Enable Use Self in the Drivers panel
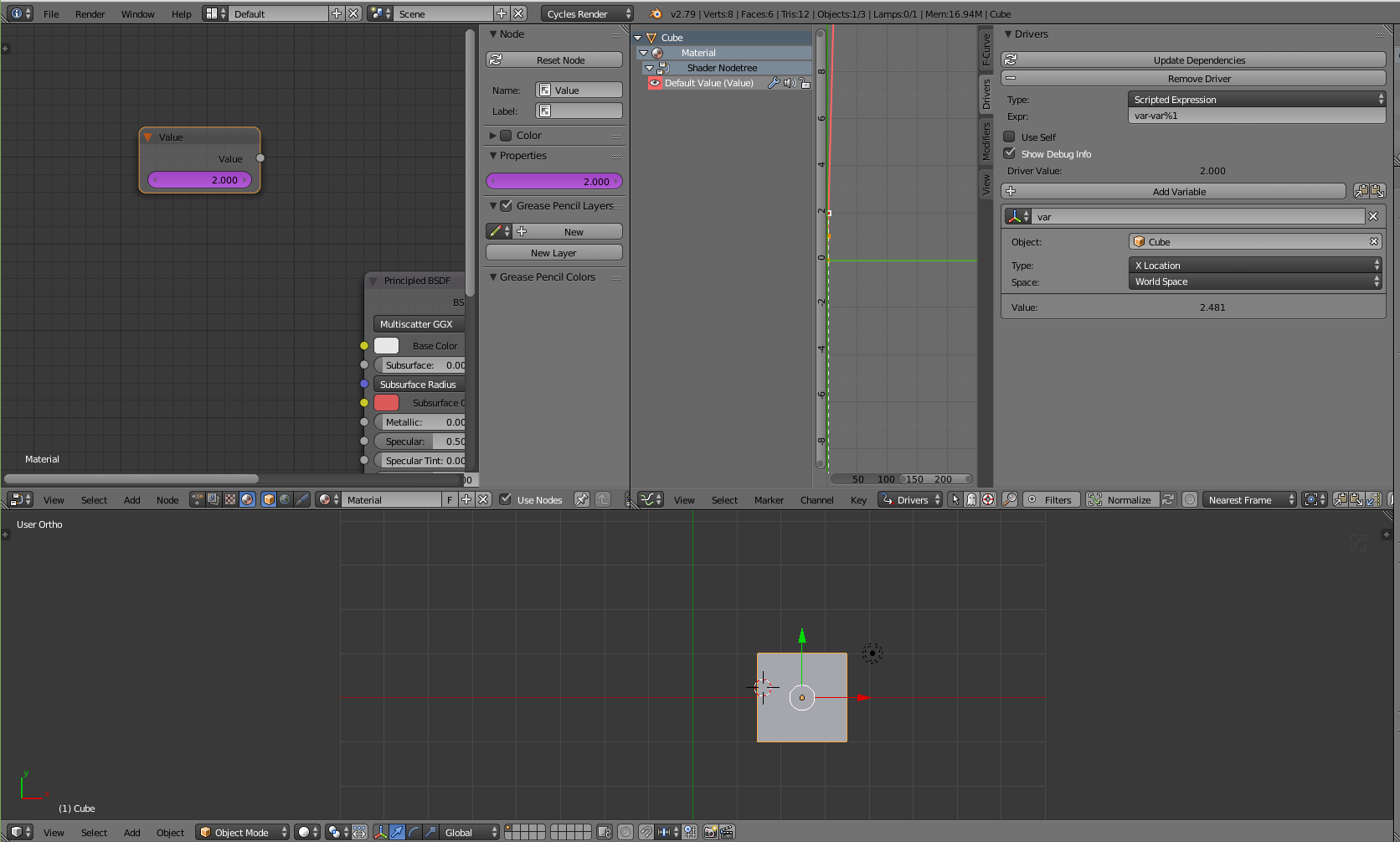 point(1010,137)
